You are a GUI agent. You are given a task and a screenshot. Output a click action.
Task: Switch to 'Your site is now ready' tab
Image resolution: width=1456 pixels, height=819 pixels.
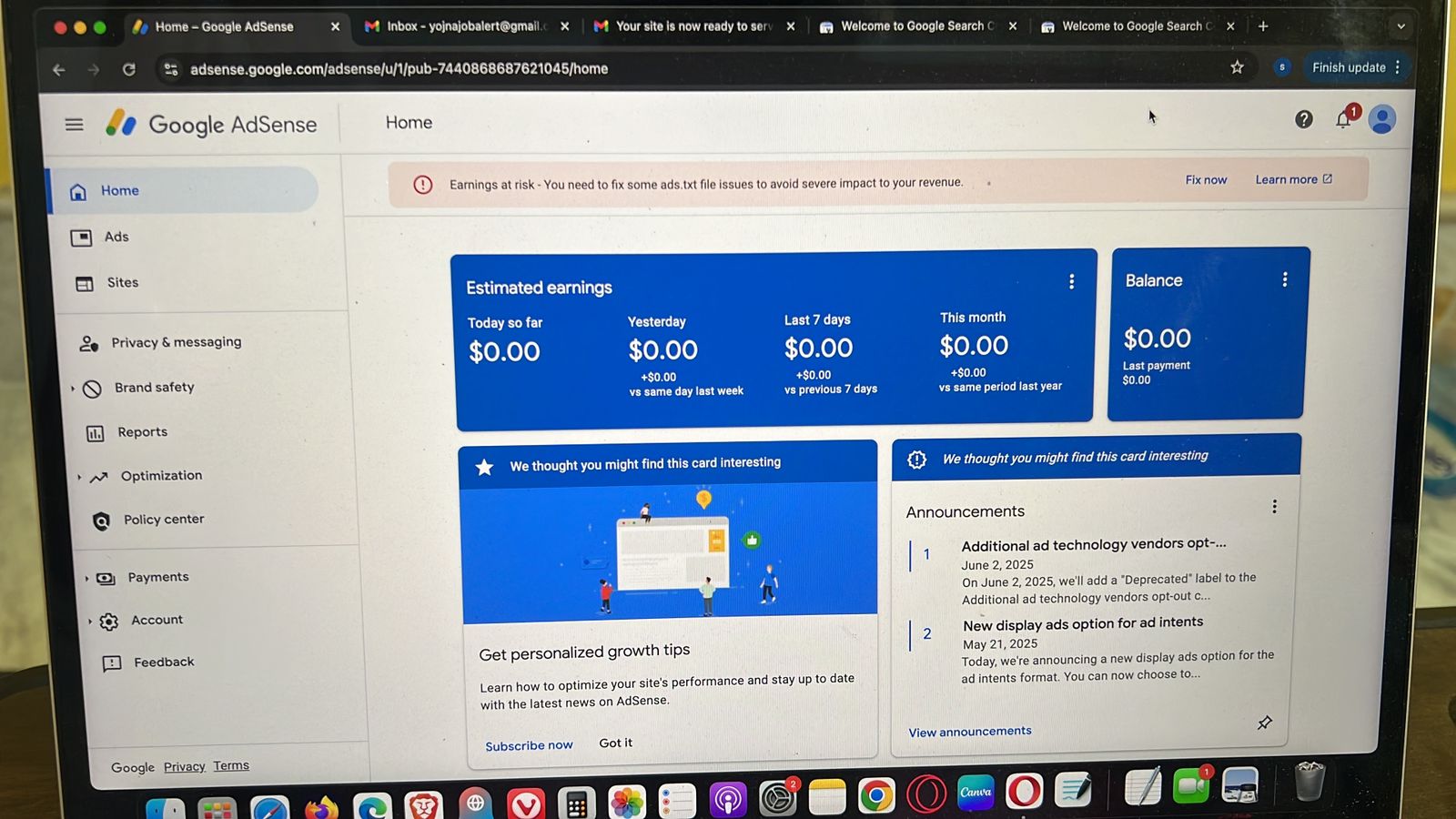click(x=693, y=26)
